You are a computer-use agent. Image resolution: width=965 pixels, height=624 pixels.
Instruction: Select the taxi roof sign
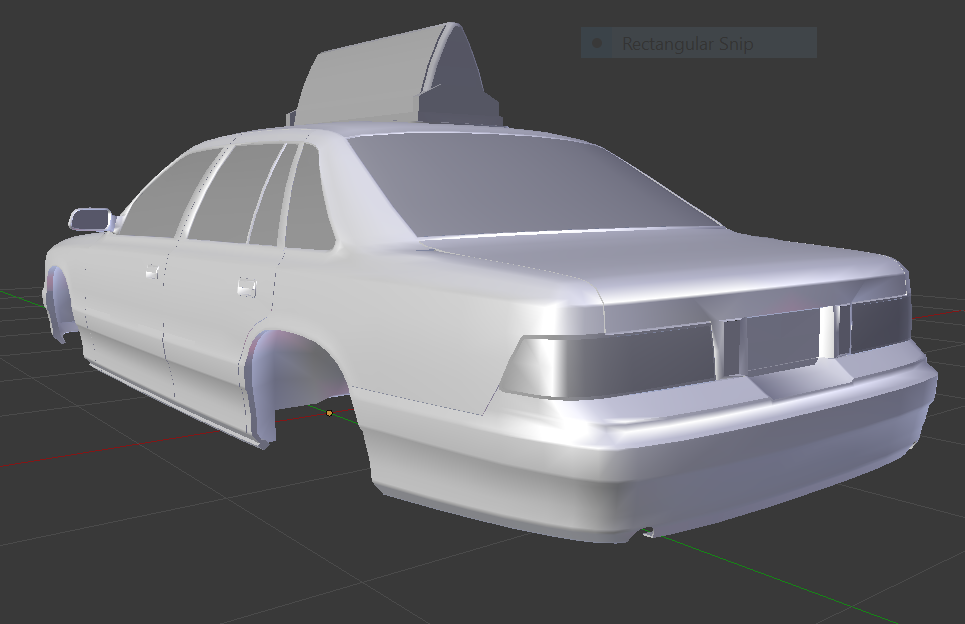(394, 76)
